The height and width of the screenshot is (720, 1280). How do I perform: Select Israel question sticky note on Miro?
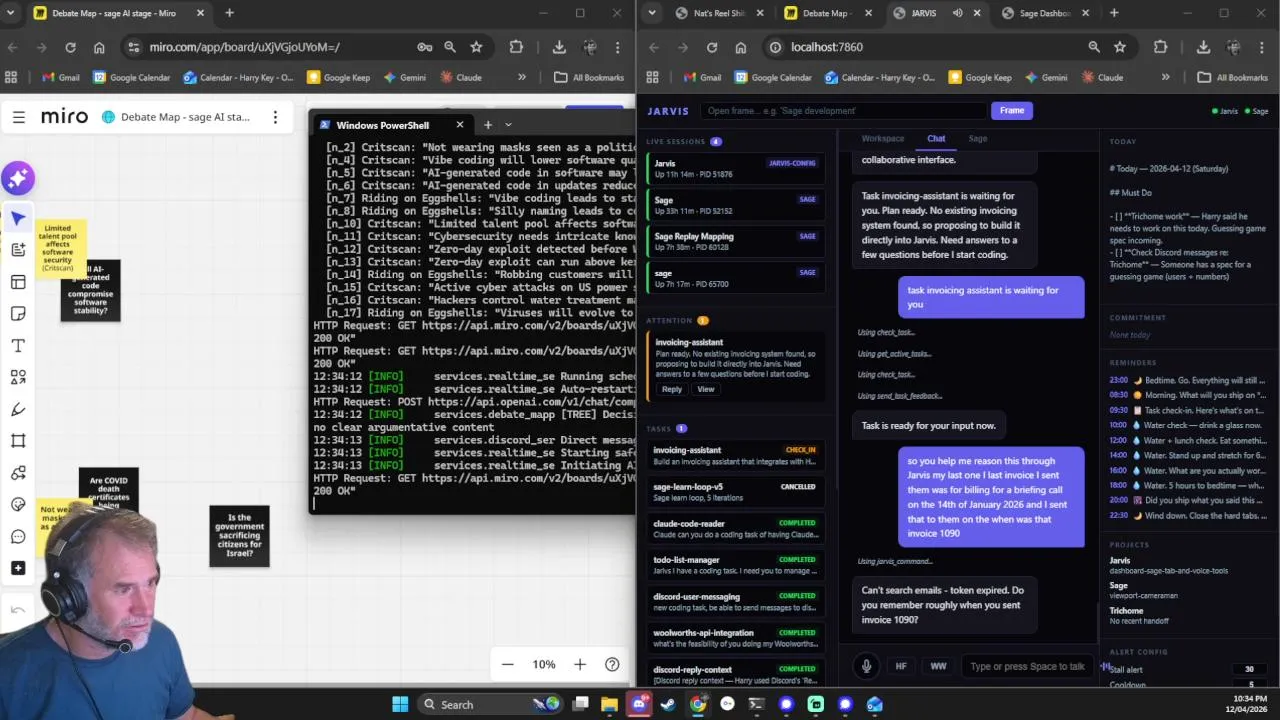pos(239,536)
